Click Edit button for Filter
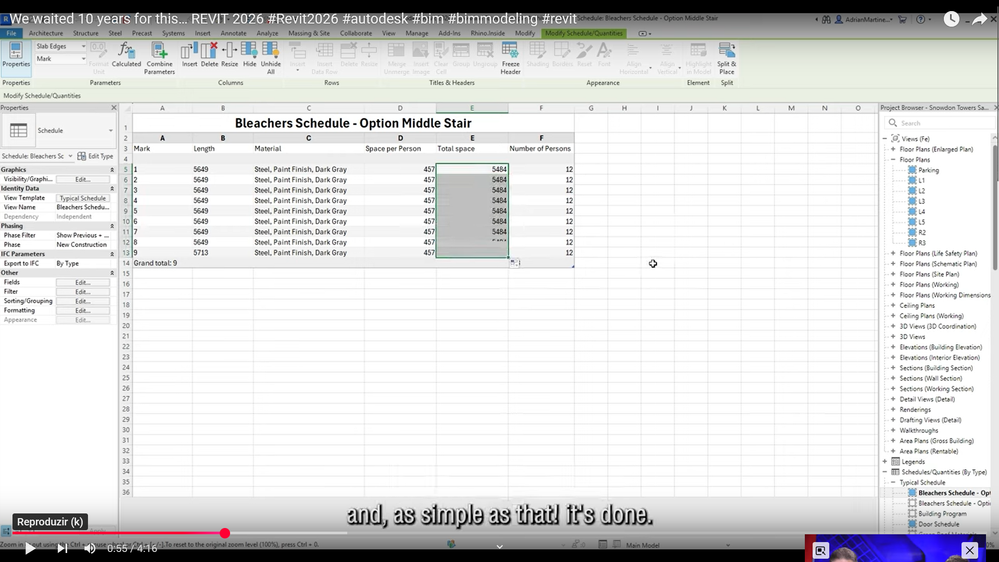 click(x=82, y=292)
